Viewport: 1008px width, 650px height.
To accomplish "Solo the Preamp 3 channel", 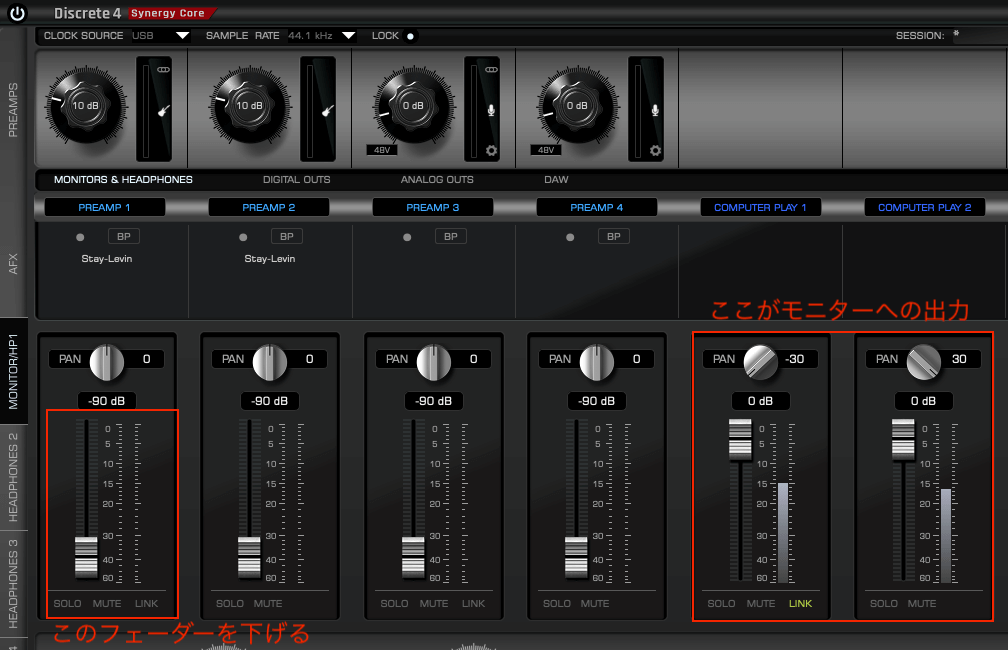I will 394,604.
